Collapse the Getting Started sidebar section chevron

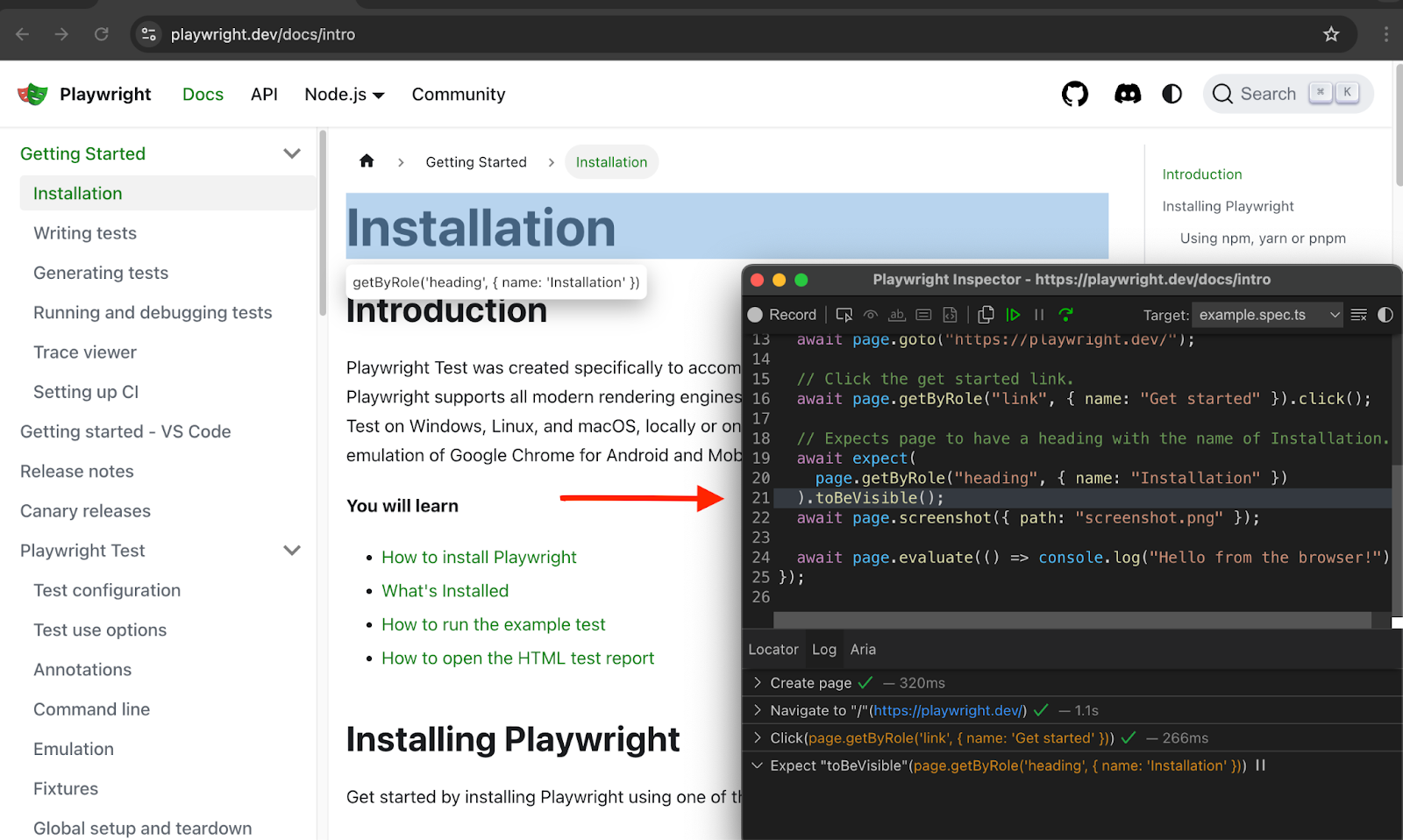[292, 153]
